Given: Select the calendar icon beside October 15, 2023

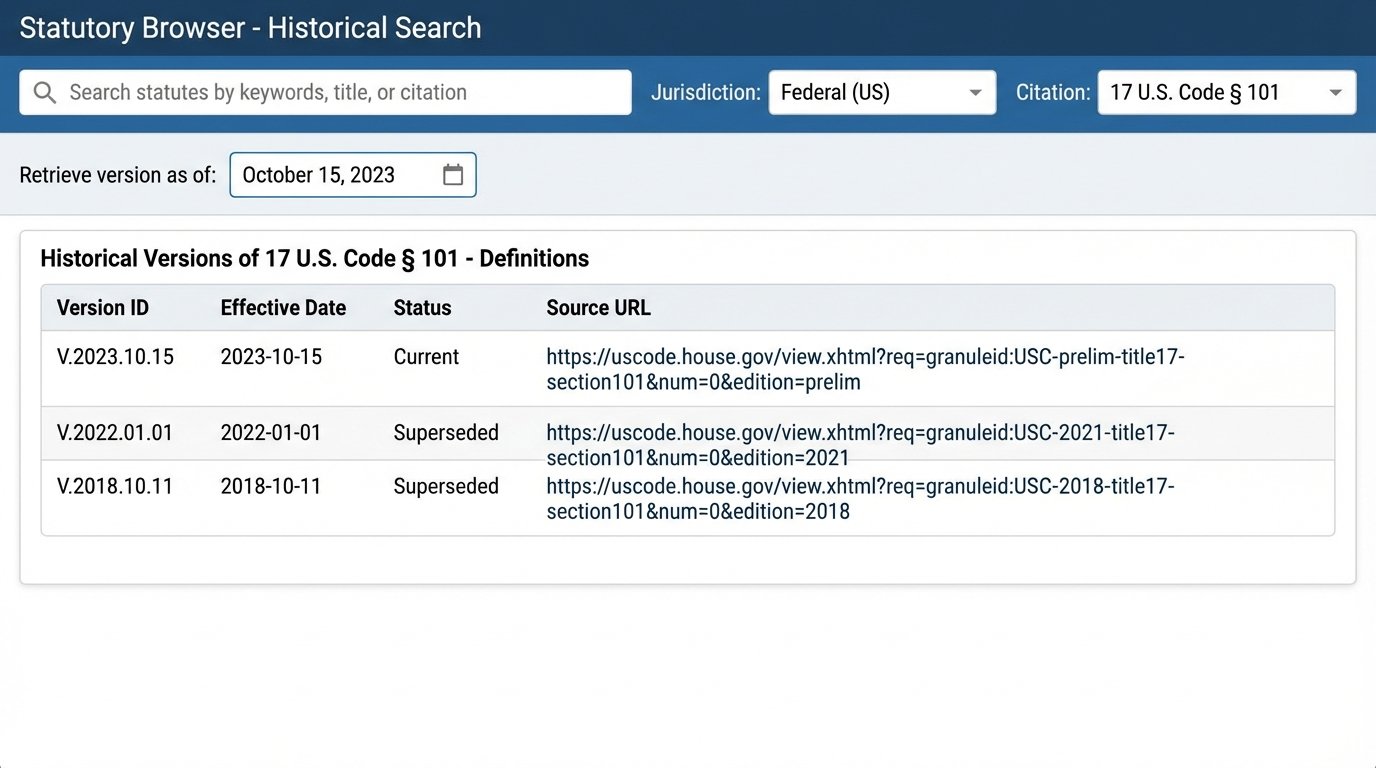Looking at the screenshot, I should 453,174.
